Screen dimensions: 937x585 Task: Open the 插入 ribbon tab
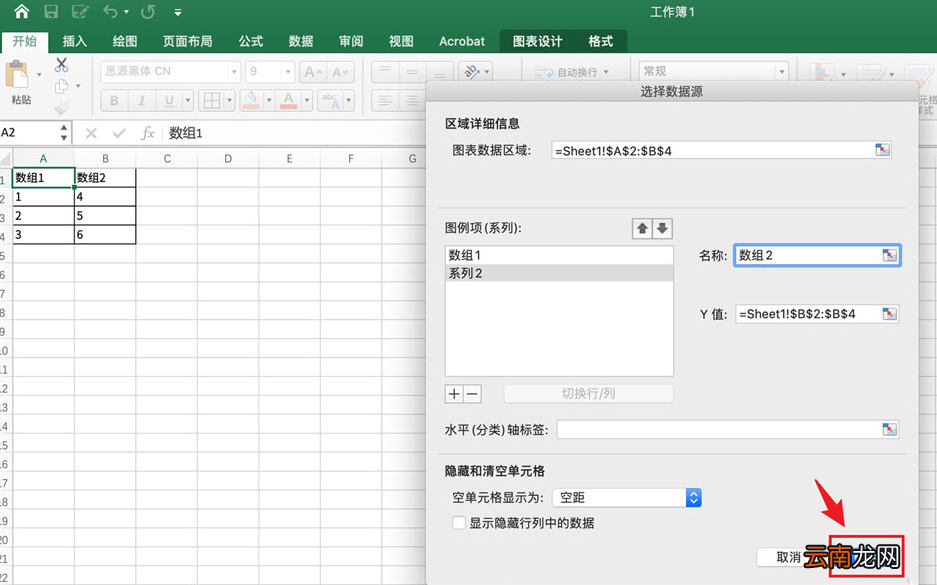point(75,41)
